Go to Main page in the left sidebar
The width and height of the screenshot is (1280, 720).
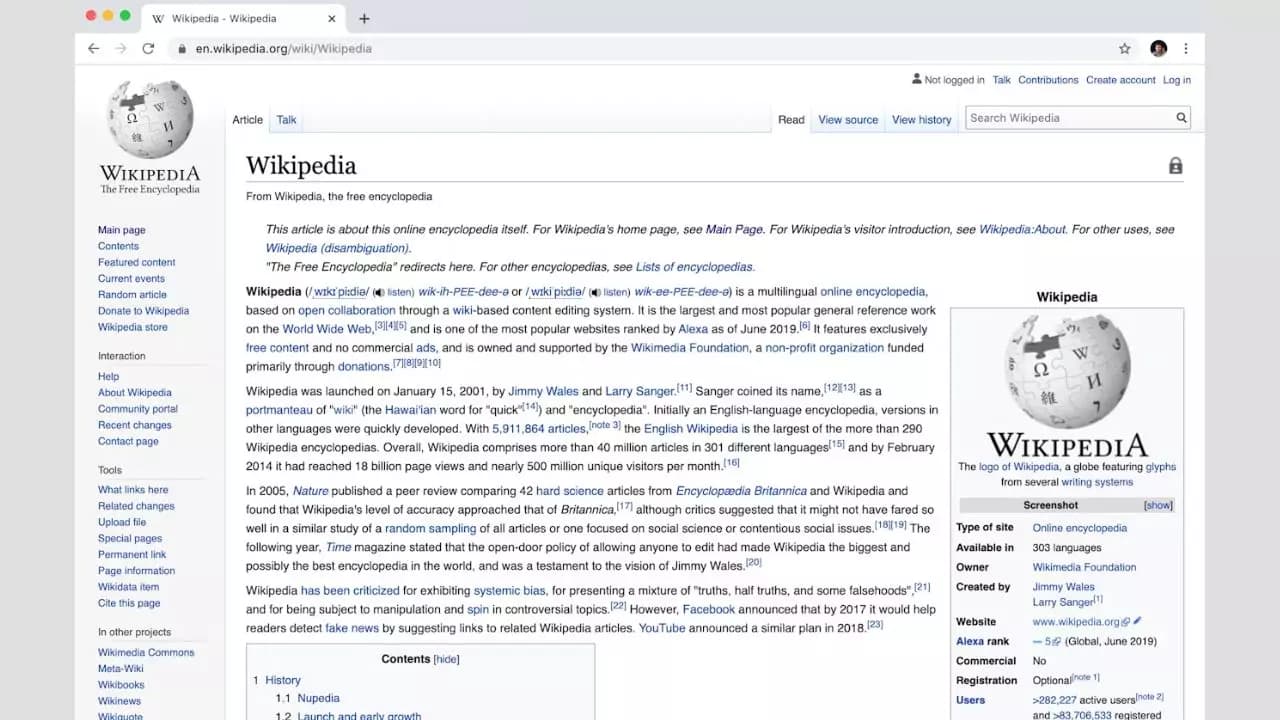[x=122, y=230]
